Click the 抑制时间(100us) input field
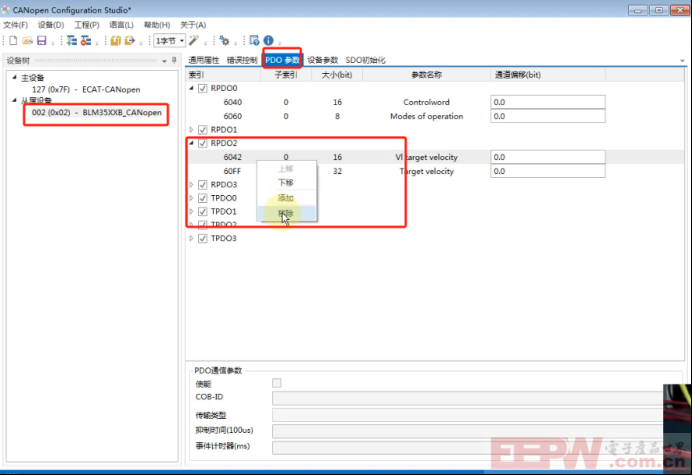The width and height of the screenshot is (692, 475). click(x=468, y=431)
